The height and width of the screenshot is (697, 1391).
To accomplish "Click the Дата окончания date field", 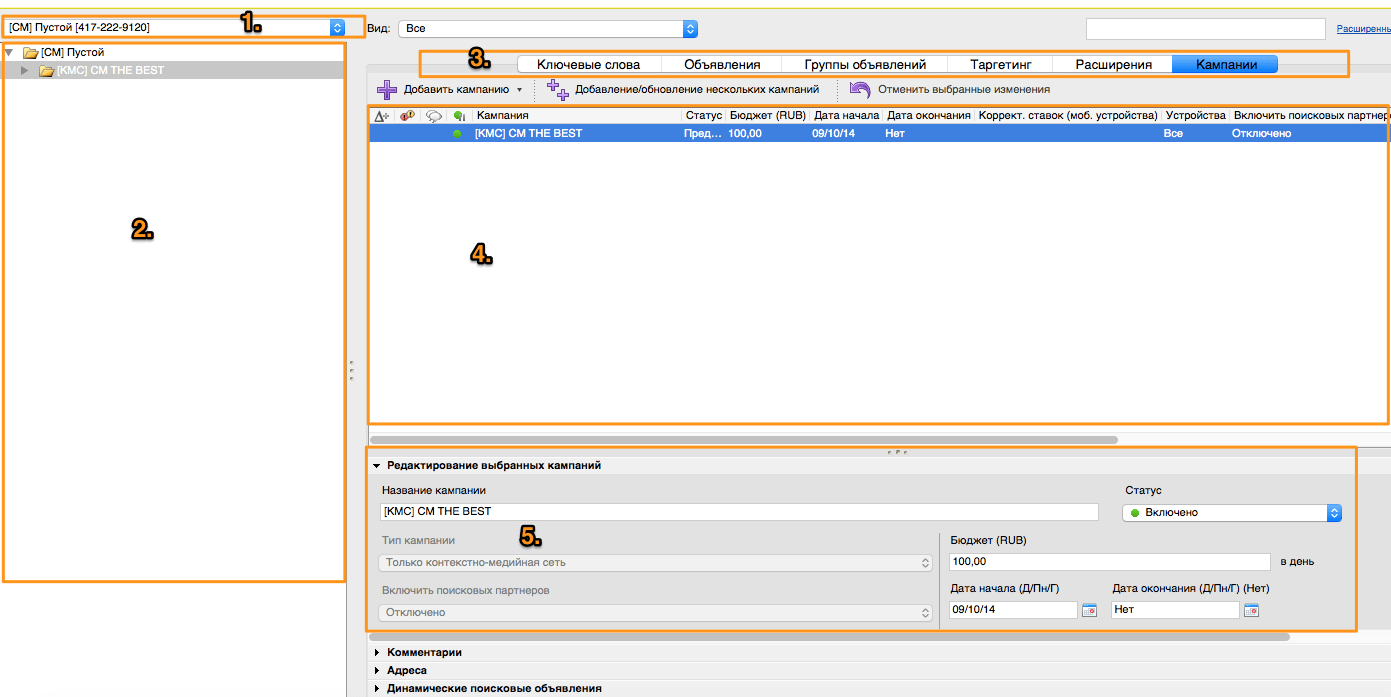I will (1175, 610).
